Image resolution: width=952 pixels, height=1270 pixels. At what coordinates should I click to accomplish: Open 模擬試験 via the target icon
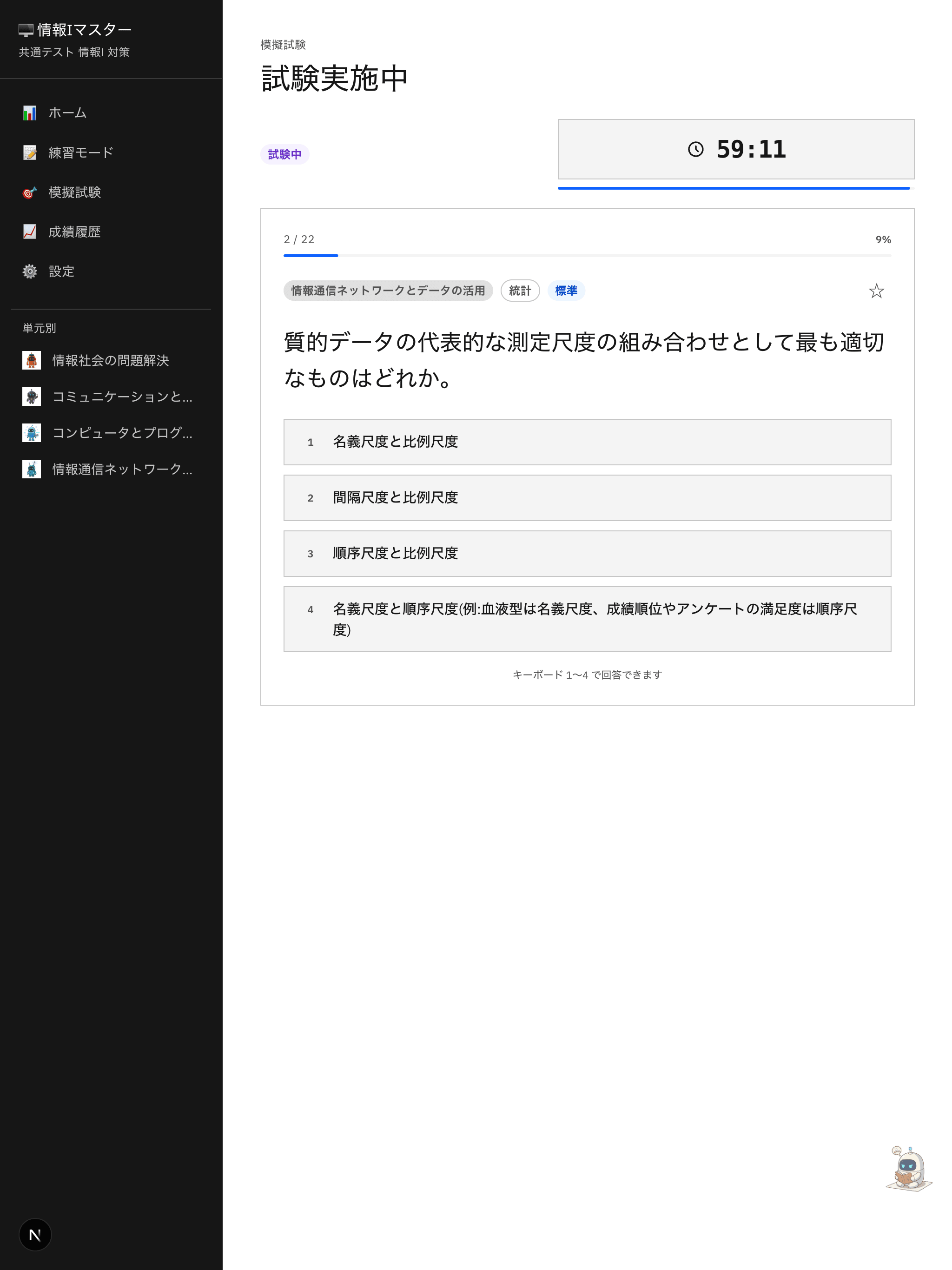tap(30, 192)
